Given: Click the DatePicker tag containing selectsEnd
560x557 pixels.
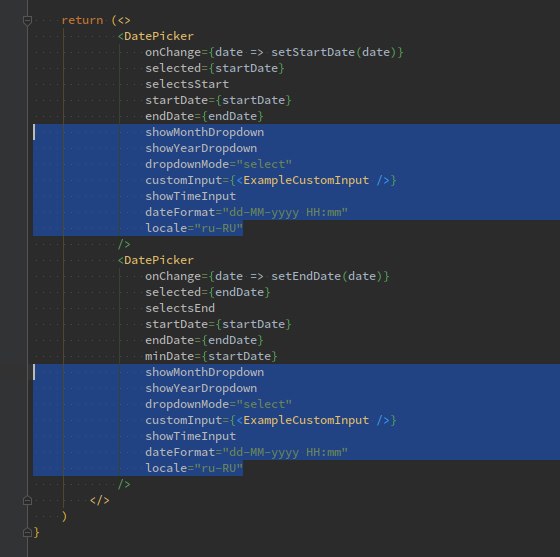Looking at the screenshot, I should (156, 260).
